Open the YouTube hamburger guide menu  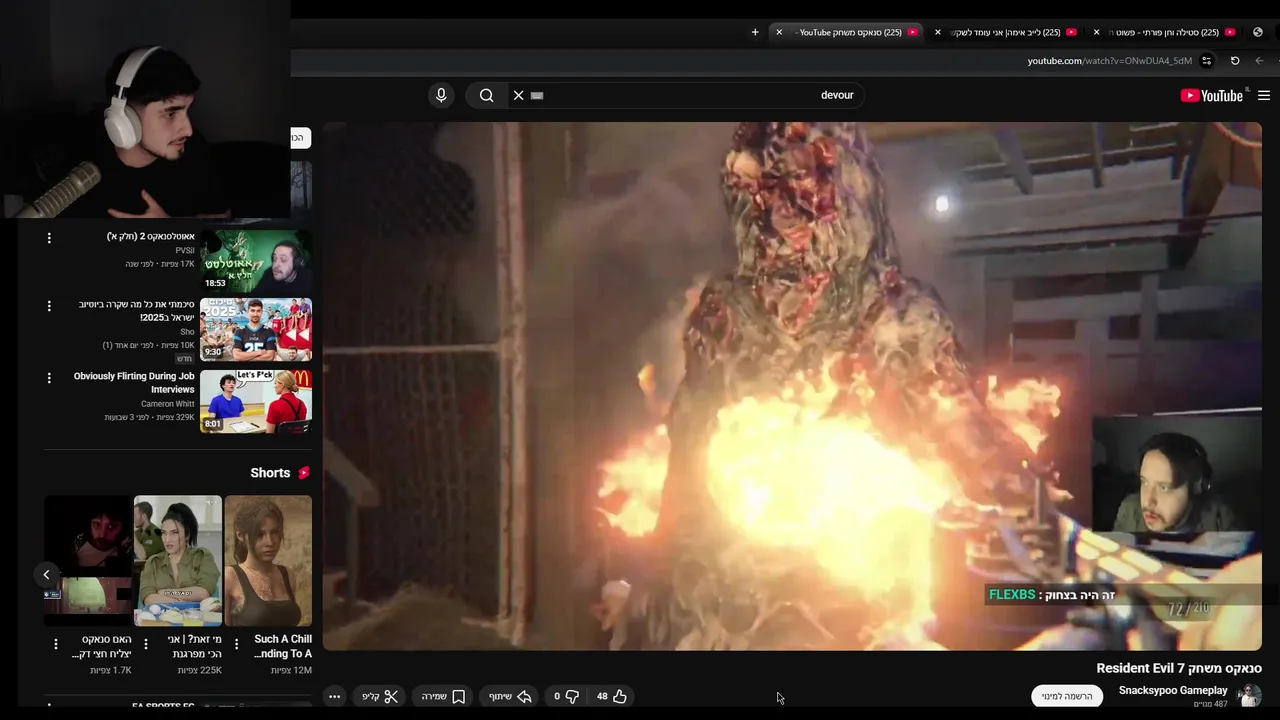(x=1264, y=96)
